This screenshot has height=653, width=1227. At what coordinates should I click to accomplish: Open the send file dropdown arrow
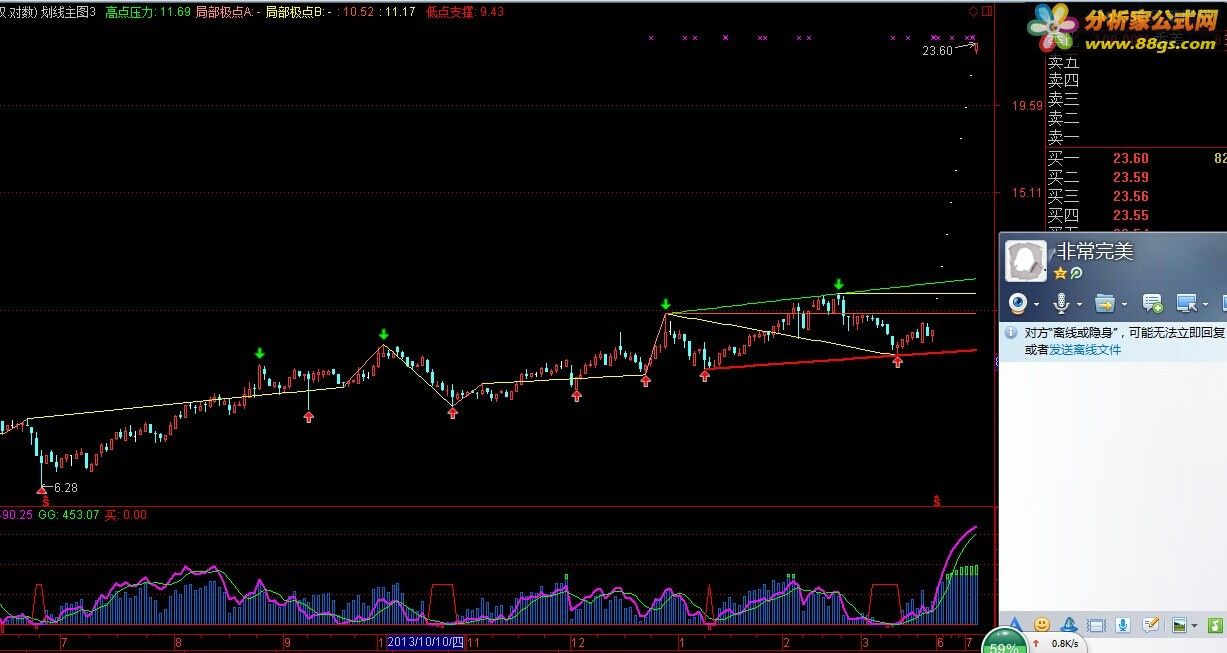[1124, 304]
